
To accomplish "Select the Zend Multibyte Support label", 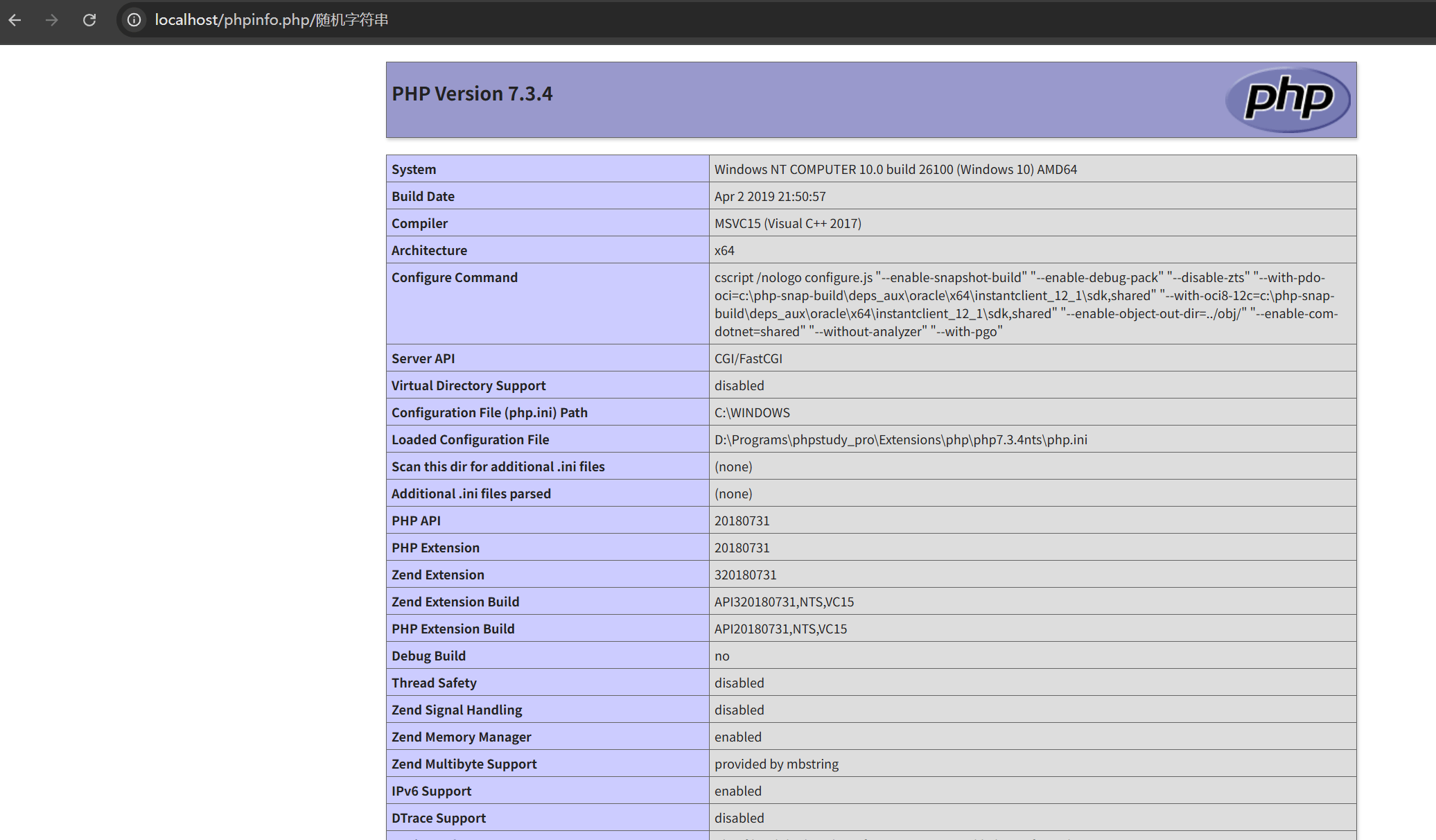I will (464, 764).
